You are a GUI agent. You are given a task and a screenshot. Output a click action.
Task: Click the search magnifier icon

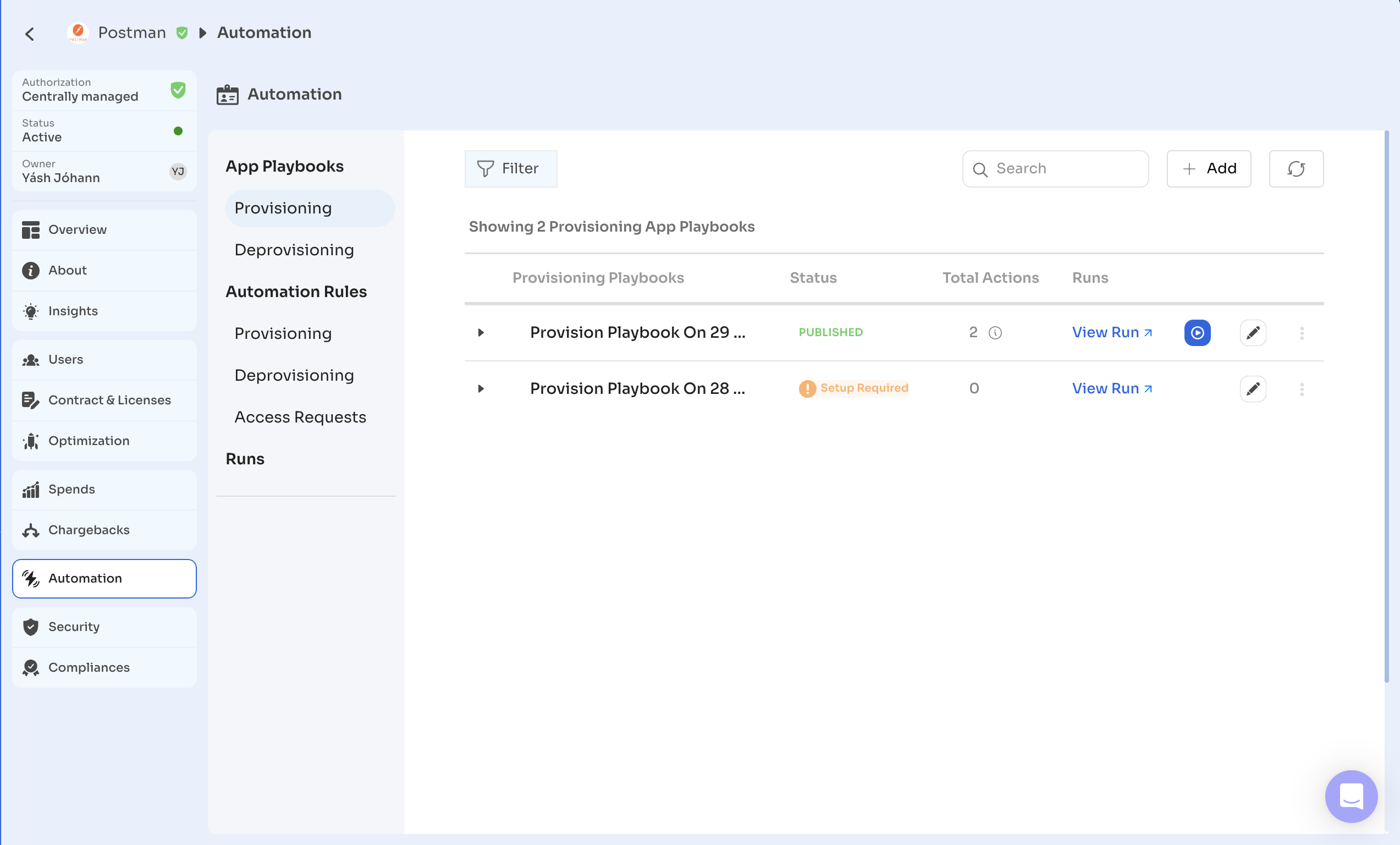coord(980,169)
